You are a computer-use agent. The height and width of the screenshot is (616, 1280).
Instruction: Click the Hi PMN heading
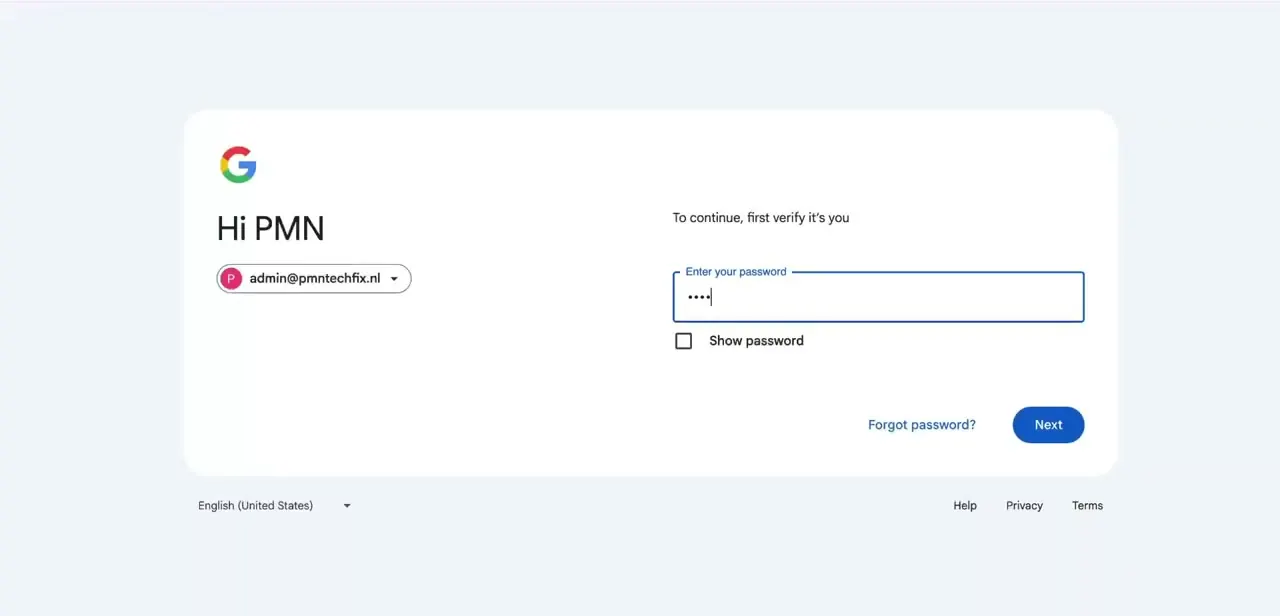(x=270, y=229)
